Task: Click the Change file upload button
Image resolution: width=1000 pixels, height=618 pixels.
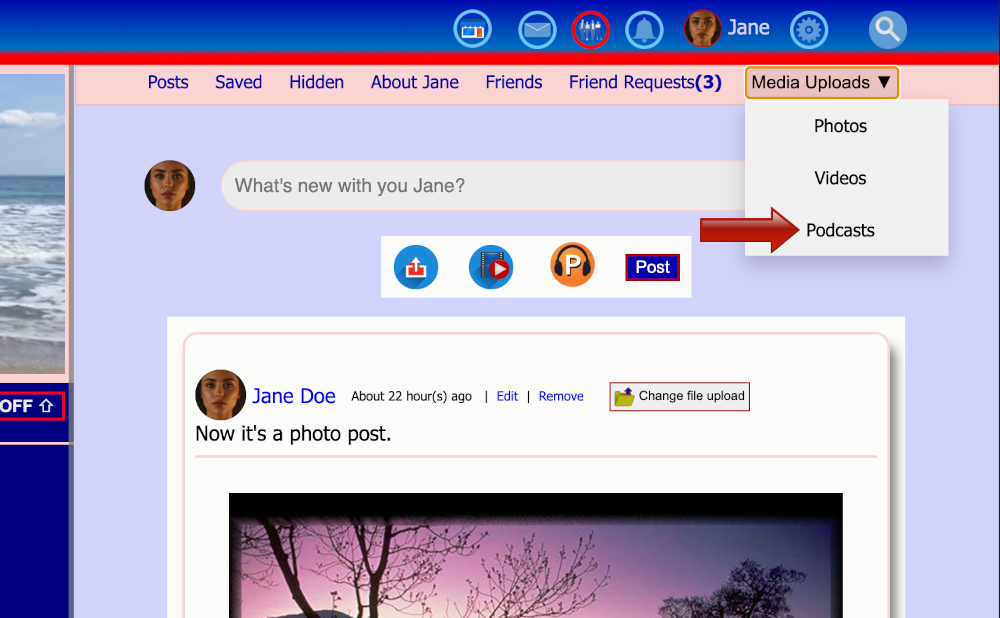Action: [x=680, y=396]
